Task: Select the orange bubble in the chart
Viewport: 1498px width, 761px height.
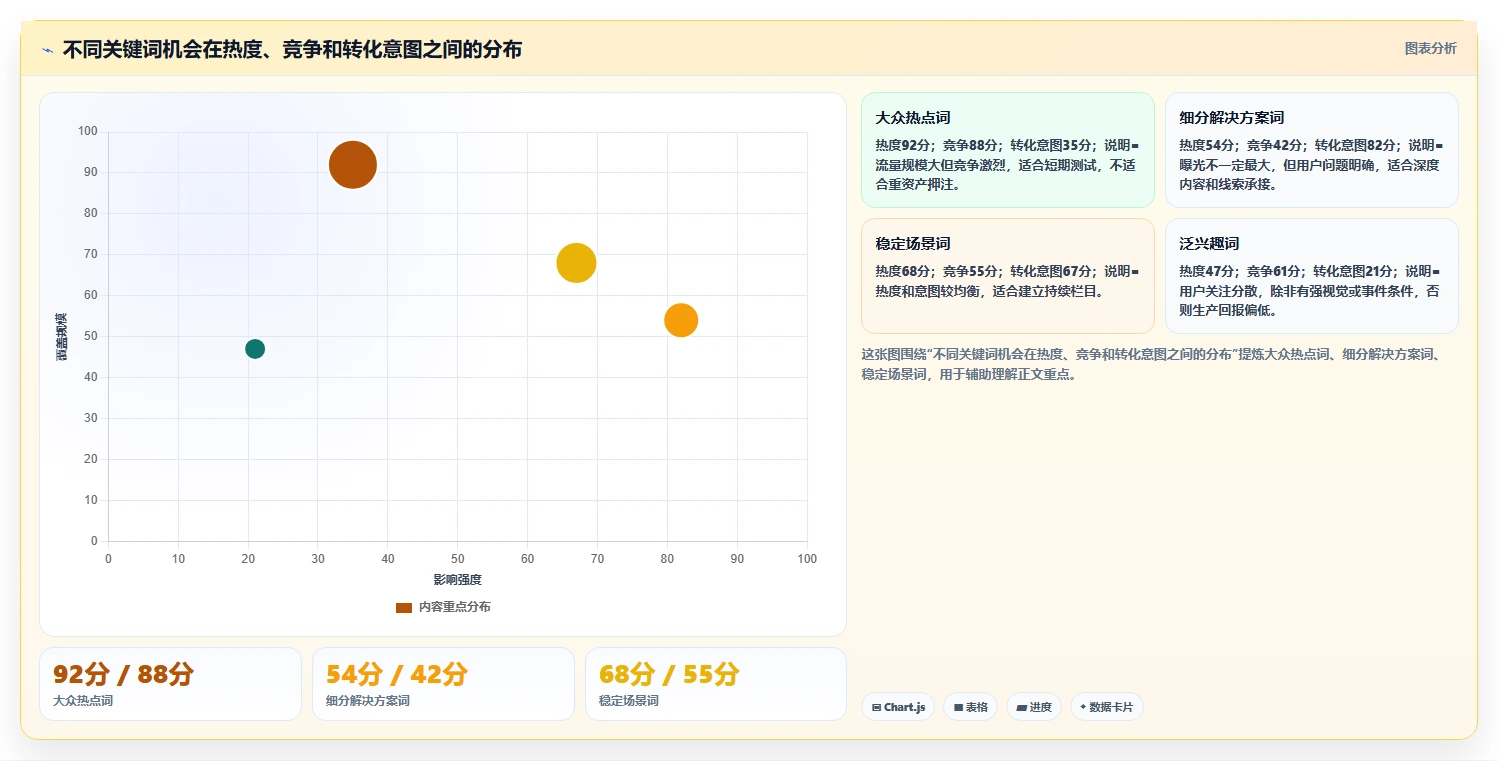Action: [x=681, y=320]
